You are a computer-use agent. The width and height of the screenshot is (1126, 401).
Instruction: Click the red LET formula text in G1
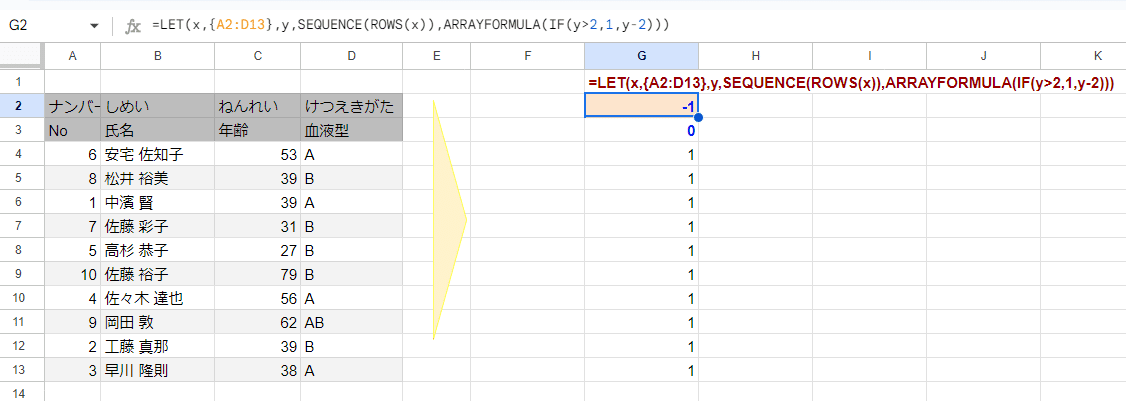(851, 83)
